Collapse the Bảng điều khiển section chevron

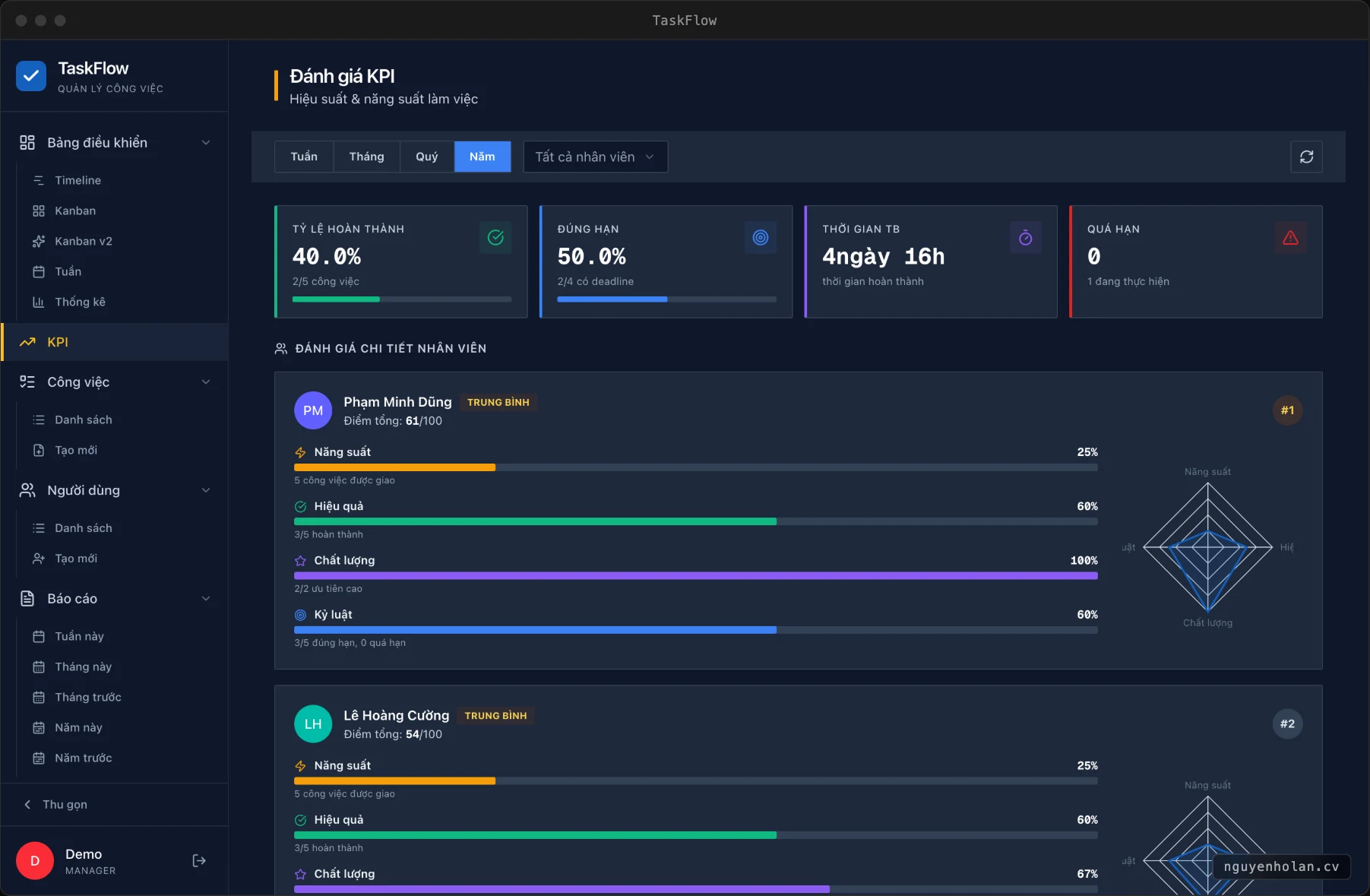[x=206, y=142]
